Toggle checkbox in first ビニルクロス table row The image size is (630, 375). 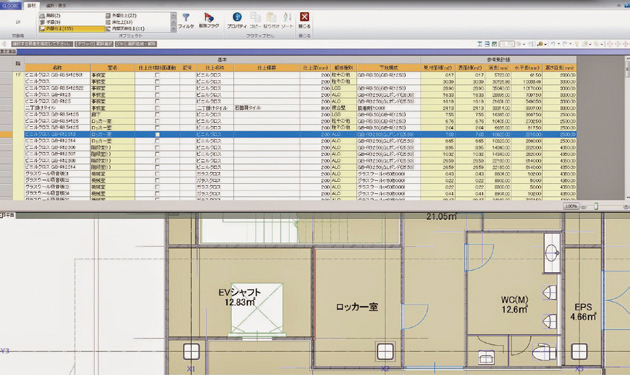pyautogui.click(x=157, y=75)
